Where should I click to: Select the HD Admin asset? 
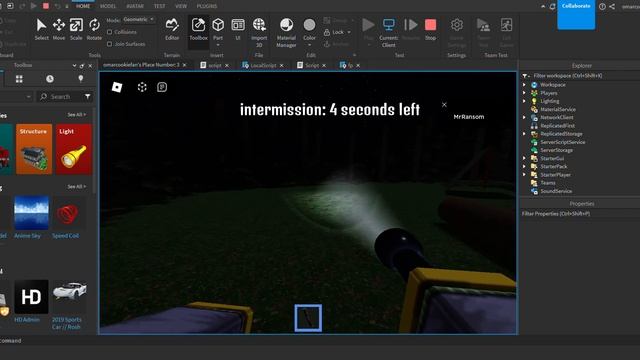coord(31,301)
